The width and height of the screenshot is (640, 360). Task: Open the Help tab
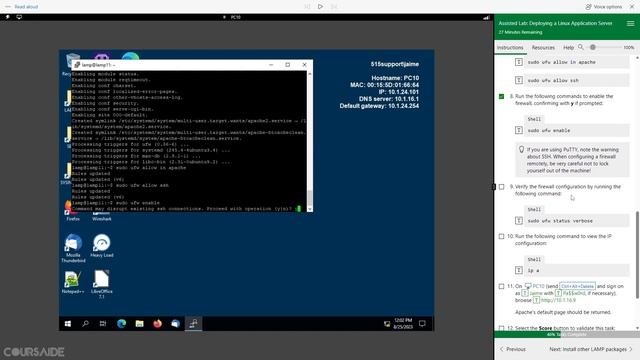[x=568, y=48]
